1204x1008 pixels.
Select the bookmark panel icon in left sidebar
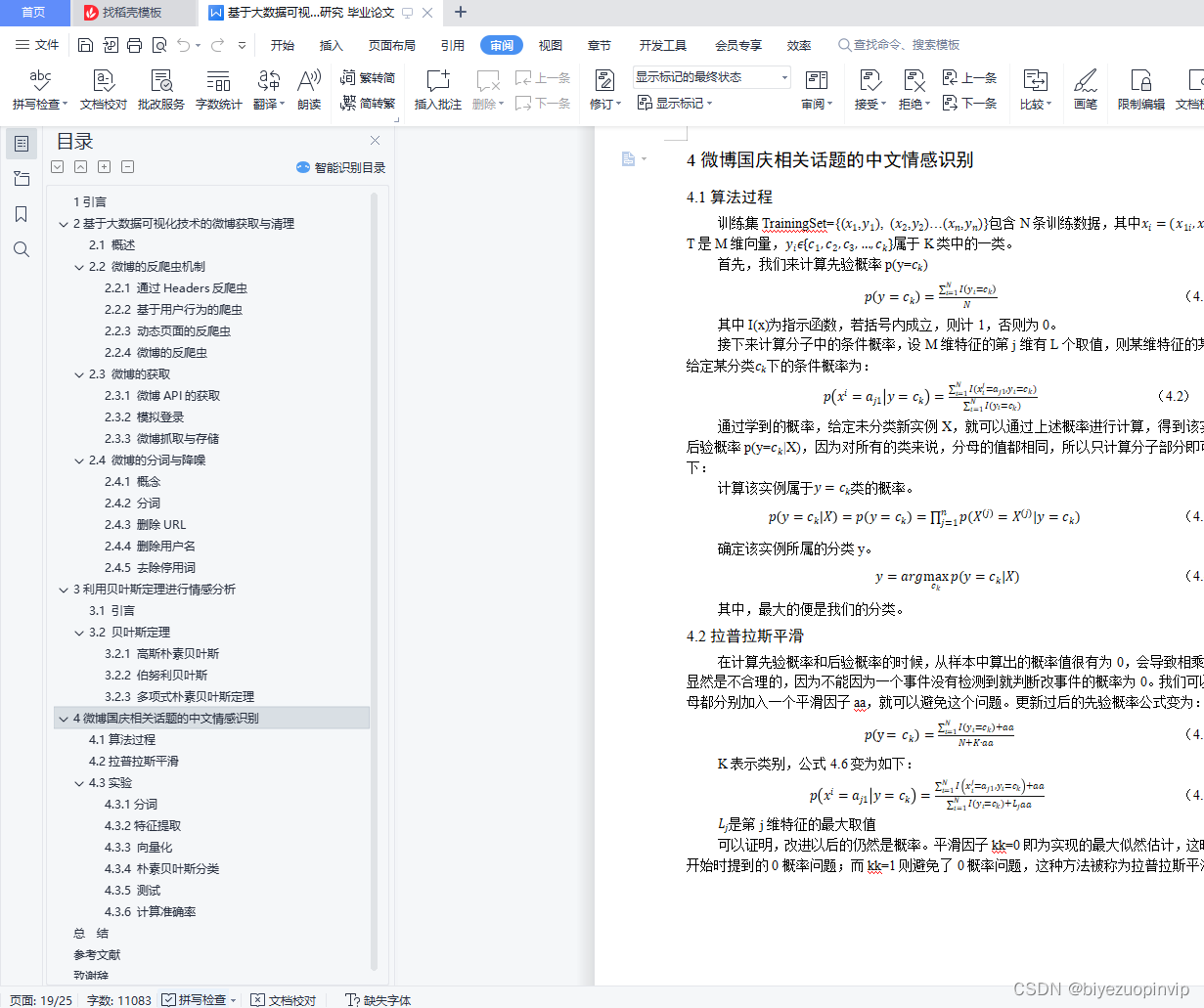click(22, 215)
